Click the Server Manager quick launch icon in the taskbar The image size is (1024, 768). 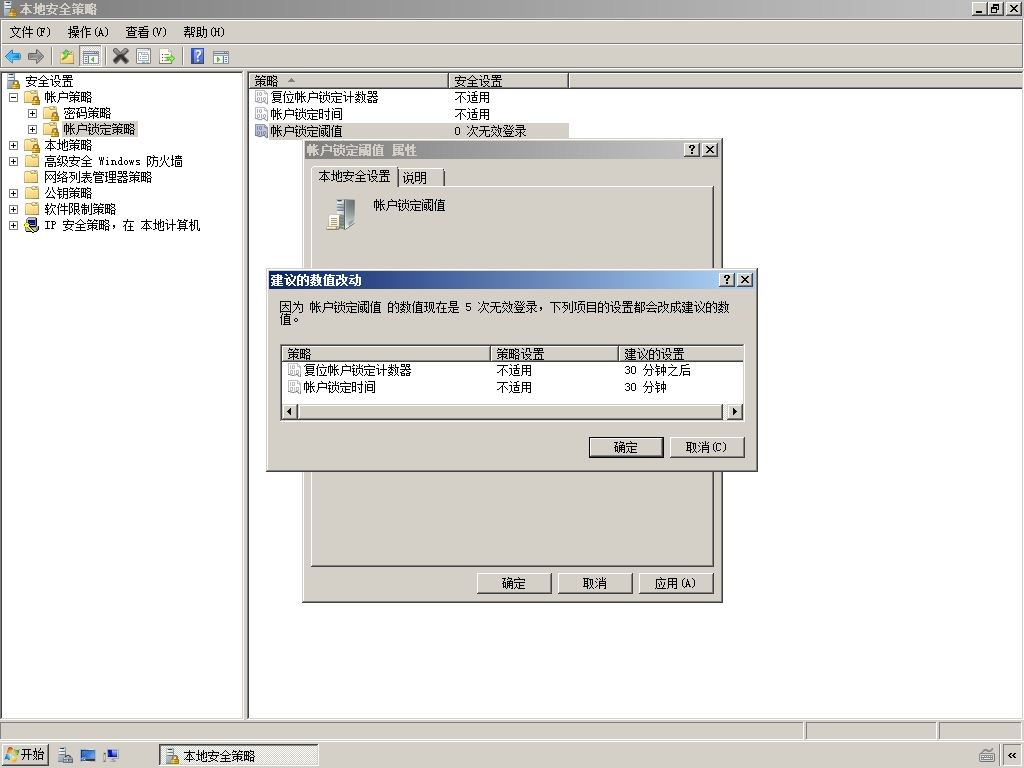pos(65,756)
